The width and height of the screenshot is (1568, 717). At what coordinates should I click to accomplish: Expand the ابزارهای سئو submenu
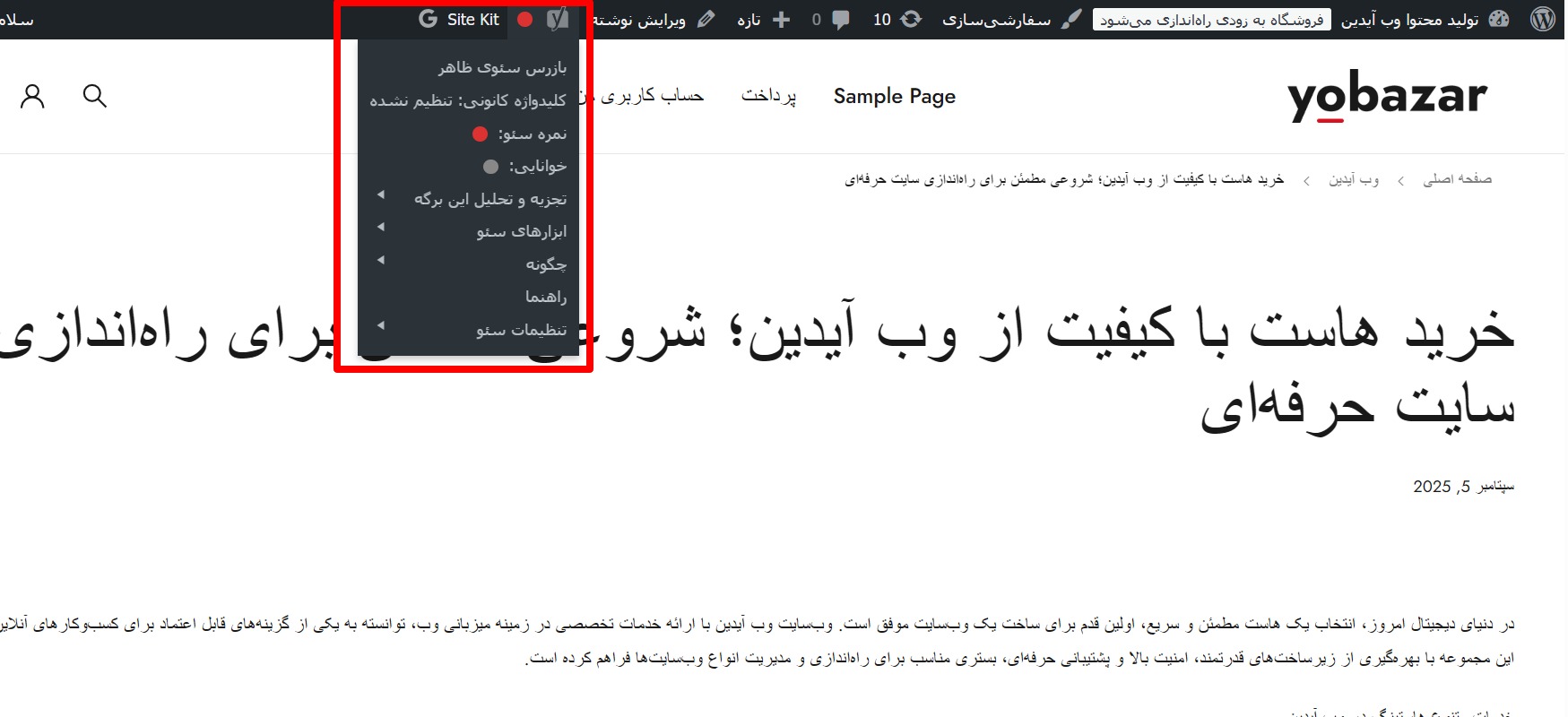[x=521, y=231]
